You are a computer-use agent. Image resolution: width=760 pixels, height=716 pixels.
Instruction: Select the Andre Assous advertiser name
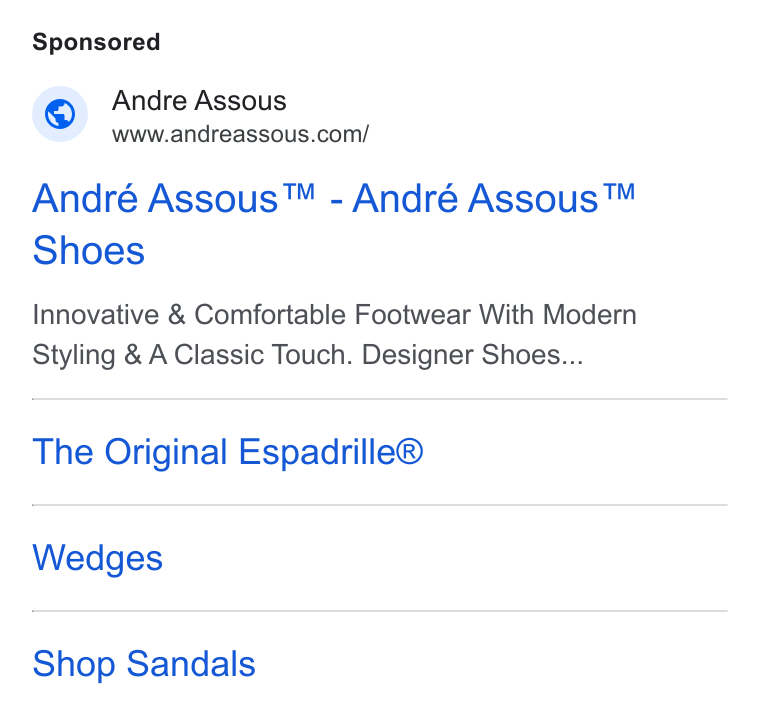tap(199, 101)
